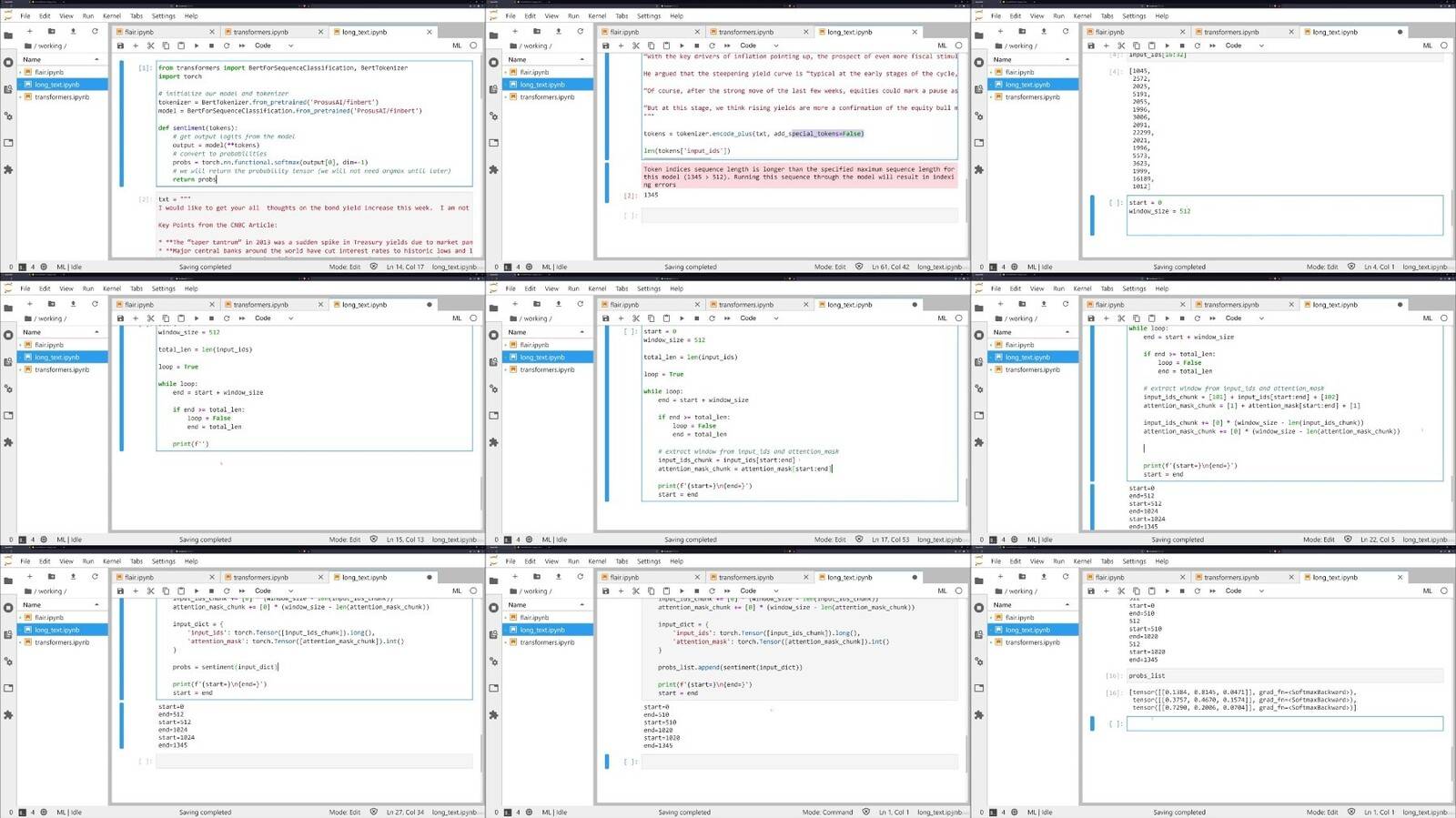Cut cell scissors icon in middle-left notebook
This screenshot has height=818, width=1456.
[x=151, y=318]
